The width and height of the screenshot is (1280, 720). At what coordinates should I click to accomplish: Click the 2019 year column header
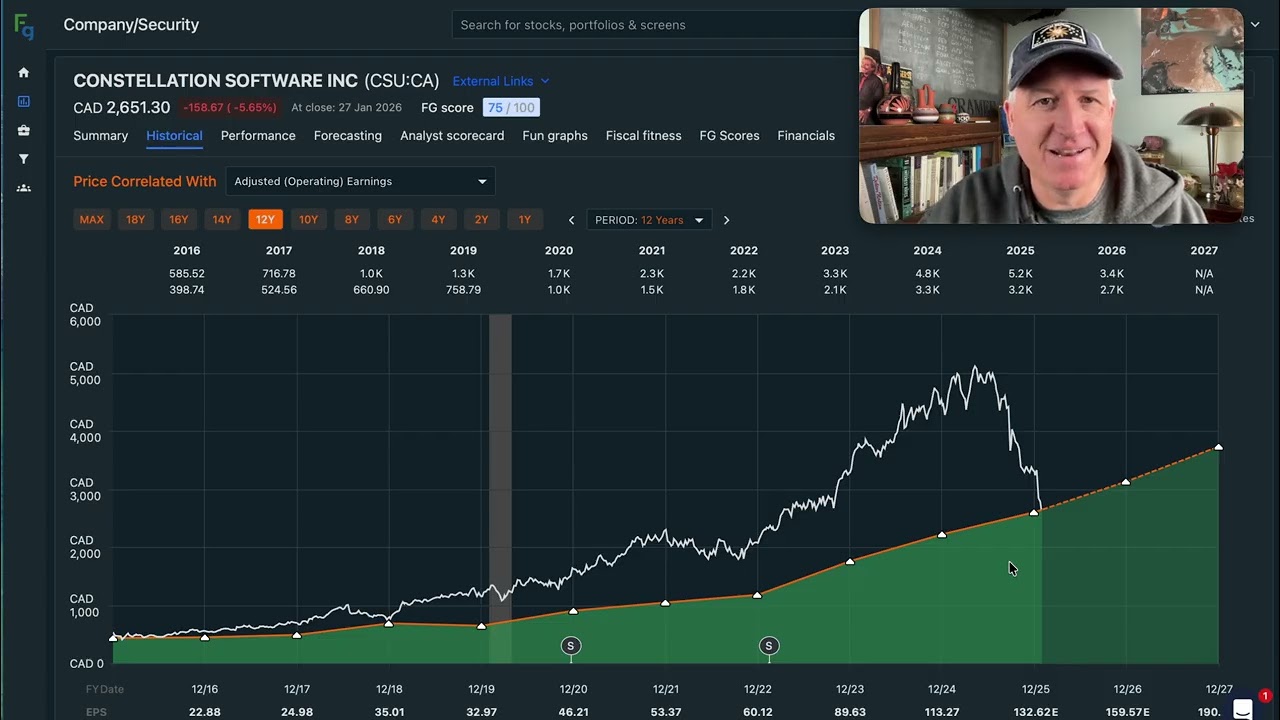[463, 251]
